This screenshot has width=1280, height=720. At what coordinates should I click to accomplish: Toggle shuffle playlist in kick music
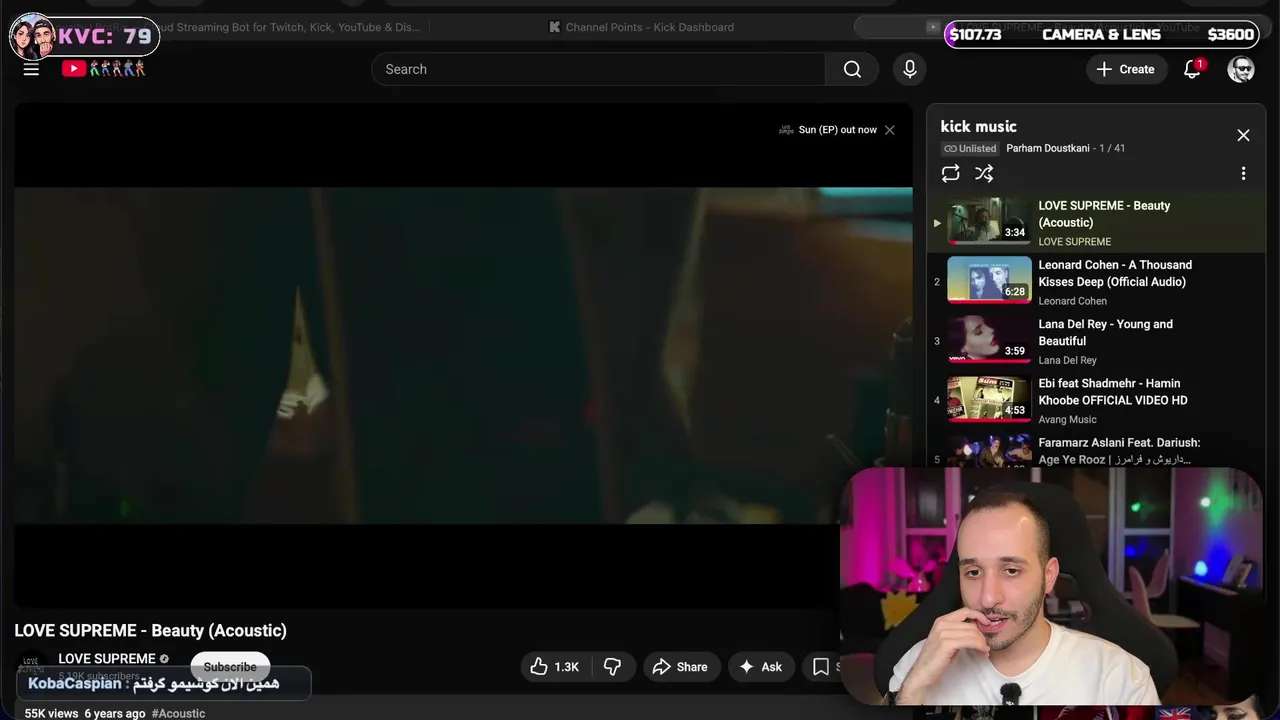pos(984,173)
